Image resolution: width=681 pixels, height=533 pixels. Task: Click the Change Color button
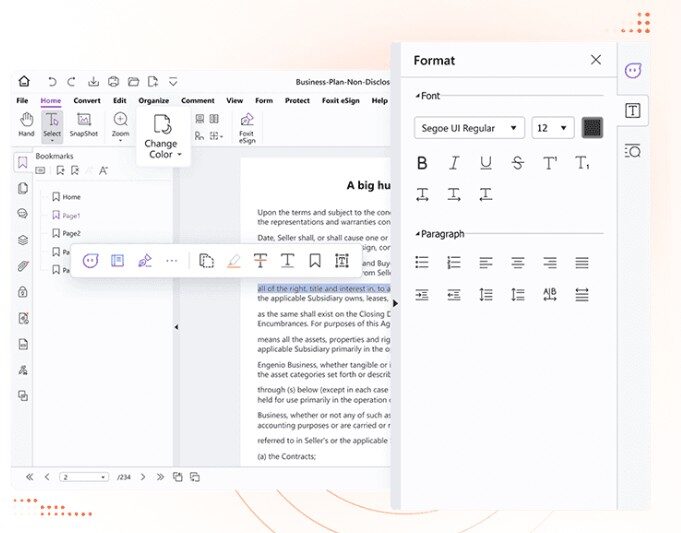161,136
